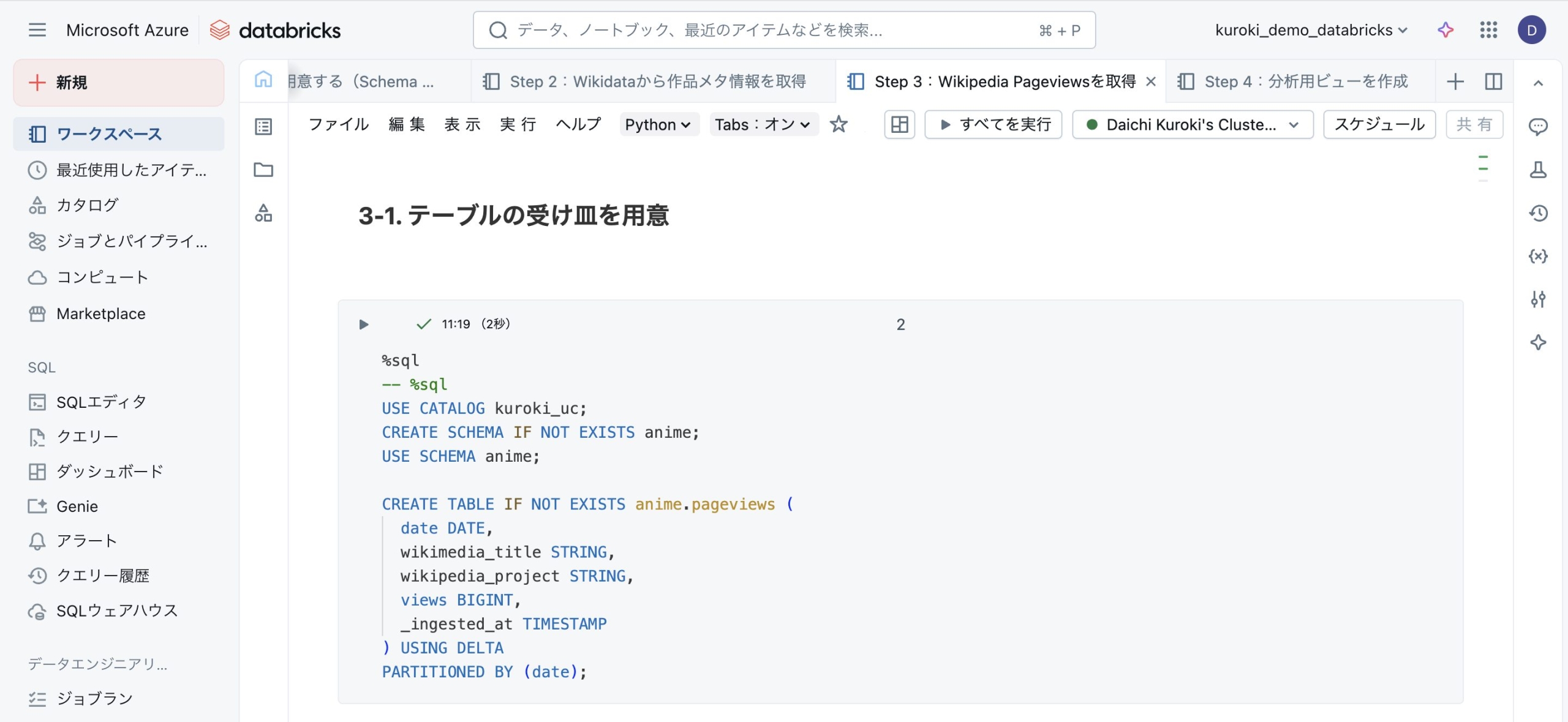Open the workspace folder browser icon
1568x722 pixels.
click(263, 170)
